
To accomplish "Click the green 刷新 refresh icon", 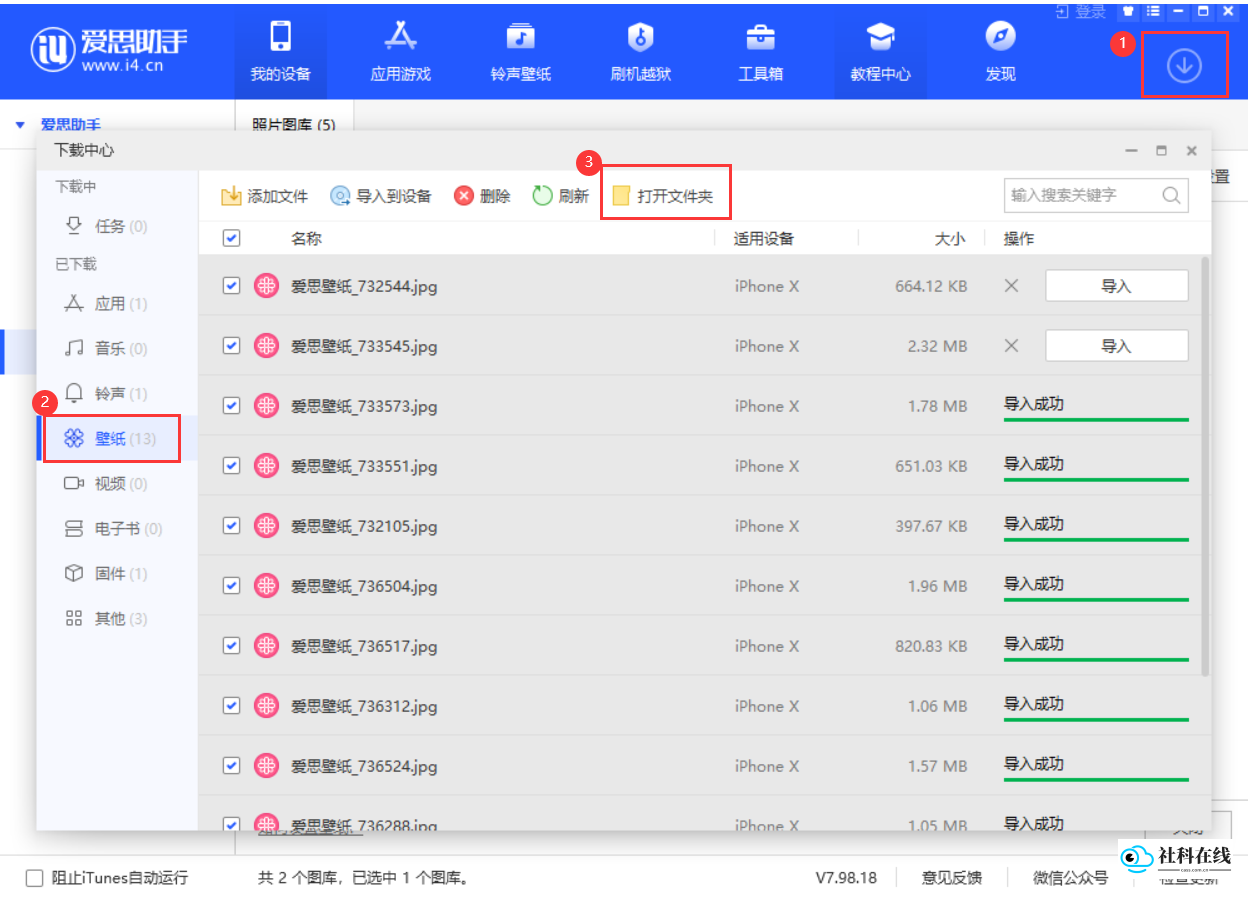I will click(542, 195).
